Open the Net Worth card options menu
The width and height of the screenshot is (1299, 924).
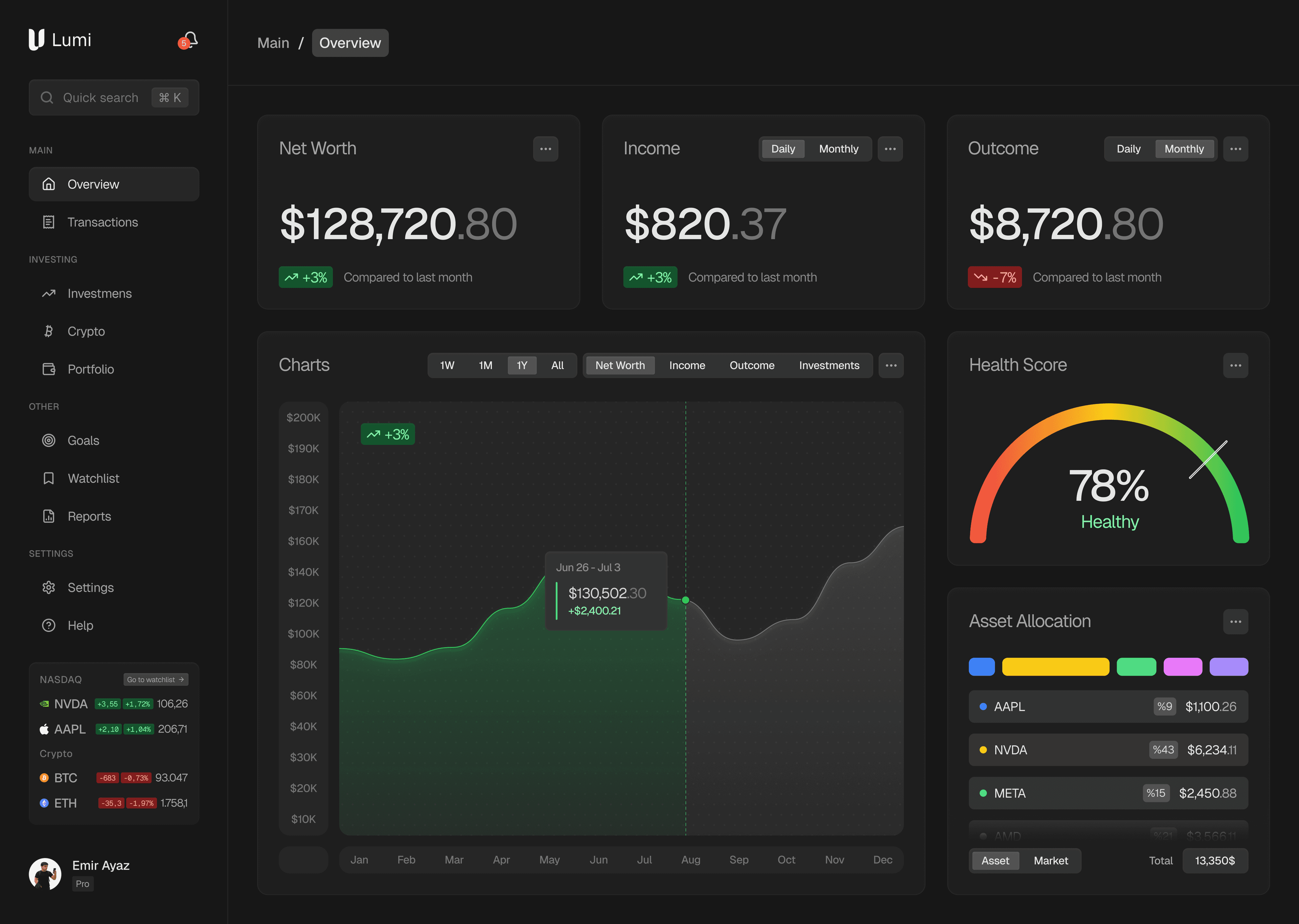(545, 149)
